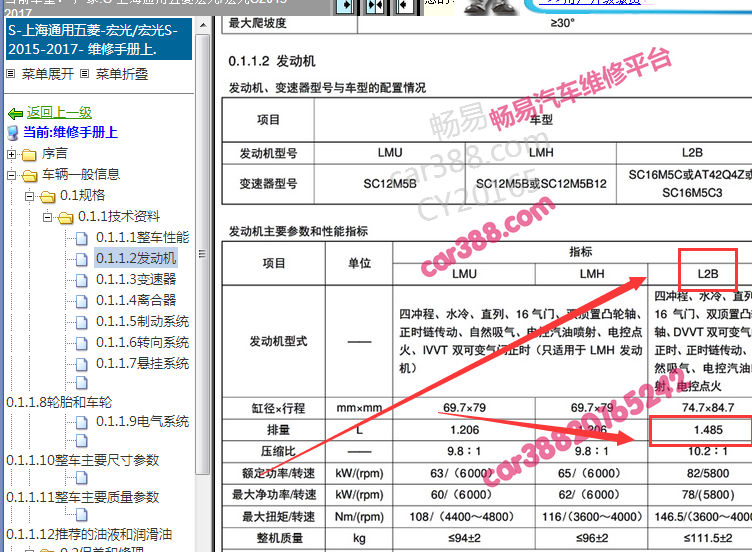Click page icon beside 0.1.1.1整车性能
Image resolution: width=752 pixels, height=552 pixels.
[82, 238]
